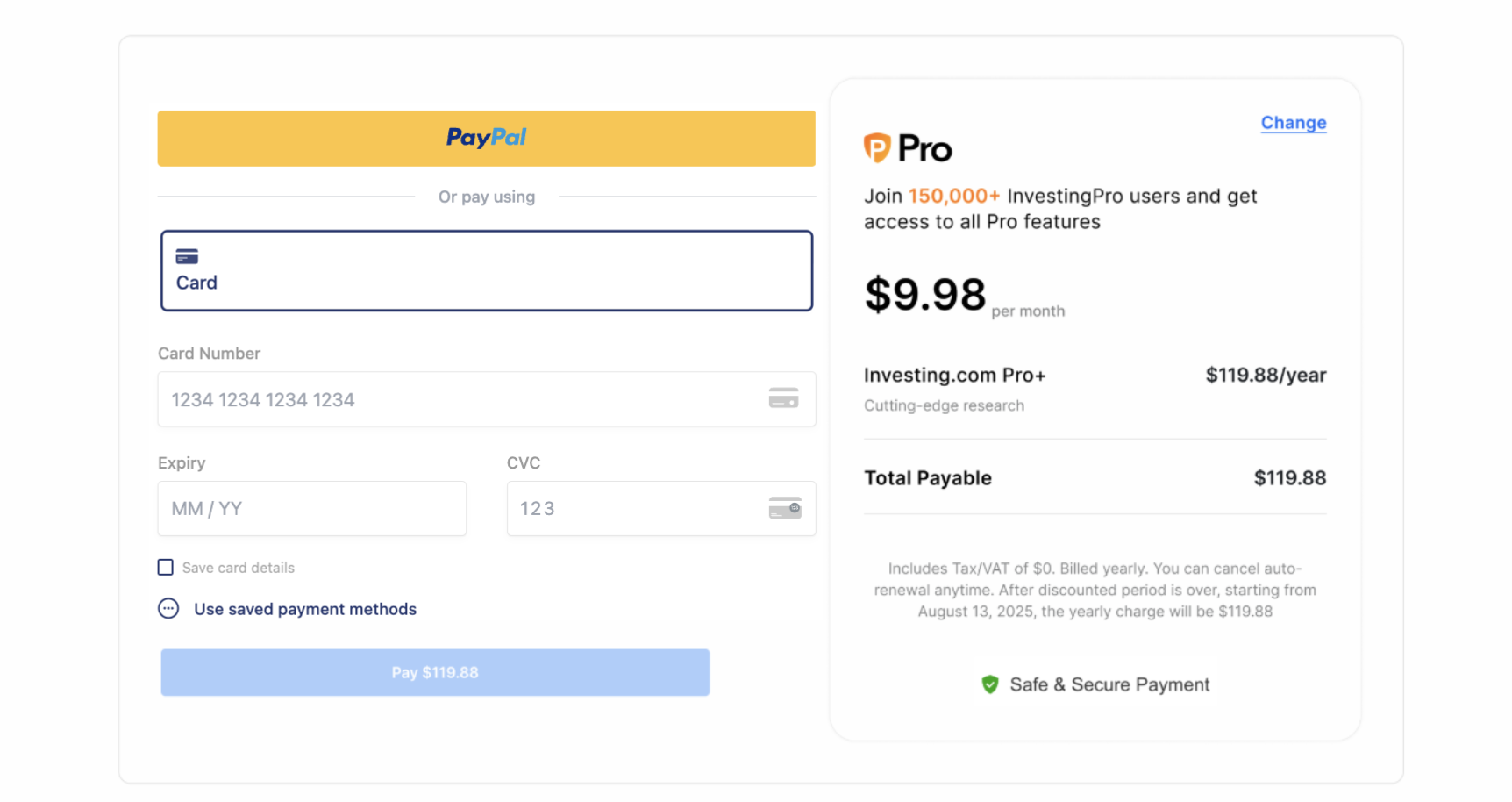Viewport: 1512px width, 802px height.
Task: Click the Change plan link
Action: 1293,123
